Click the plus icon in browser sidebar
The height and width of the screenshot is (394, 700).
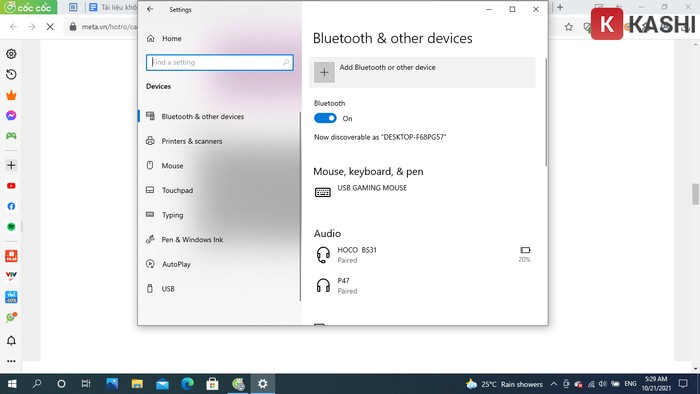click(11, 165)
